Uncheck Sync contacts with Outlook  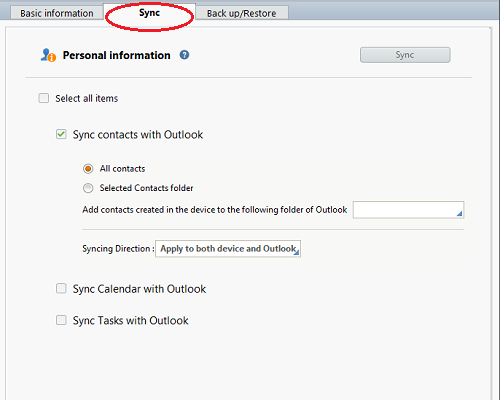[61, 134]
